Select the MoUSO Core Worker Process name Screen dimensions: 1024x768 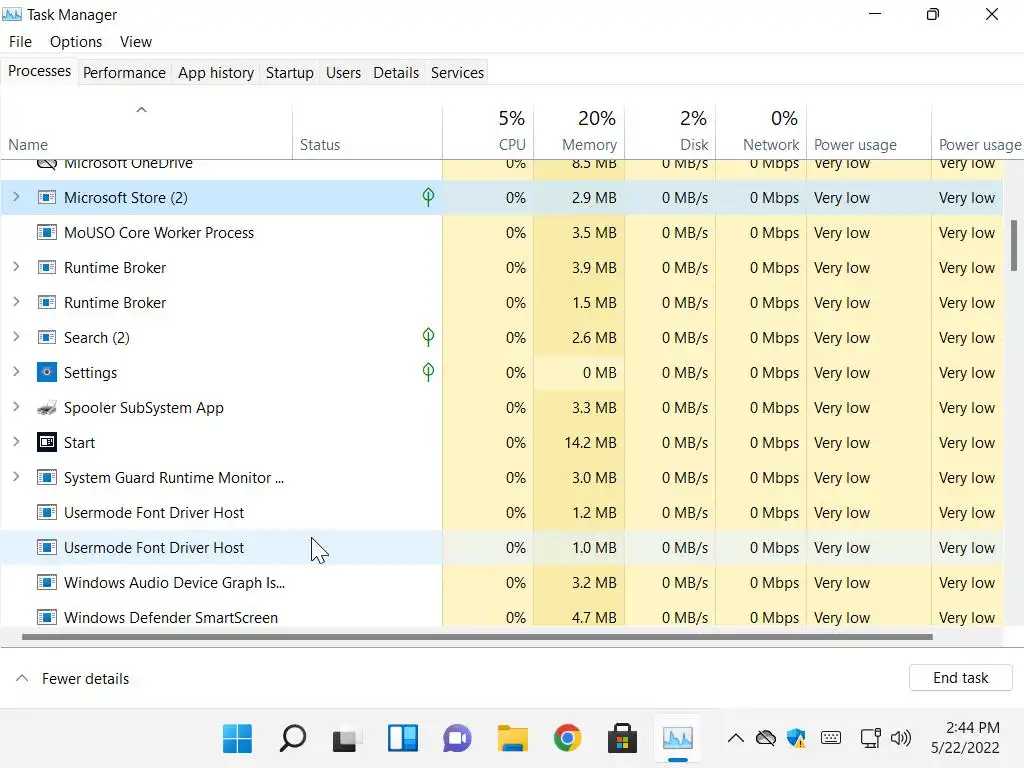[x=159, y=232]
